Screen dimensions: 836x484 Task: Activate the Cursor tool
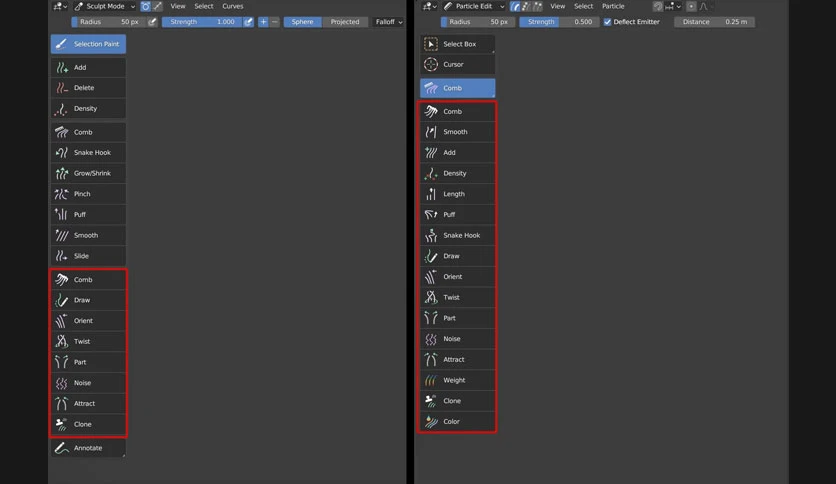click(457, 64)
